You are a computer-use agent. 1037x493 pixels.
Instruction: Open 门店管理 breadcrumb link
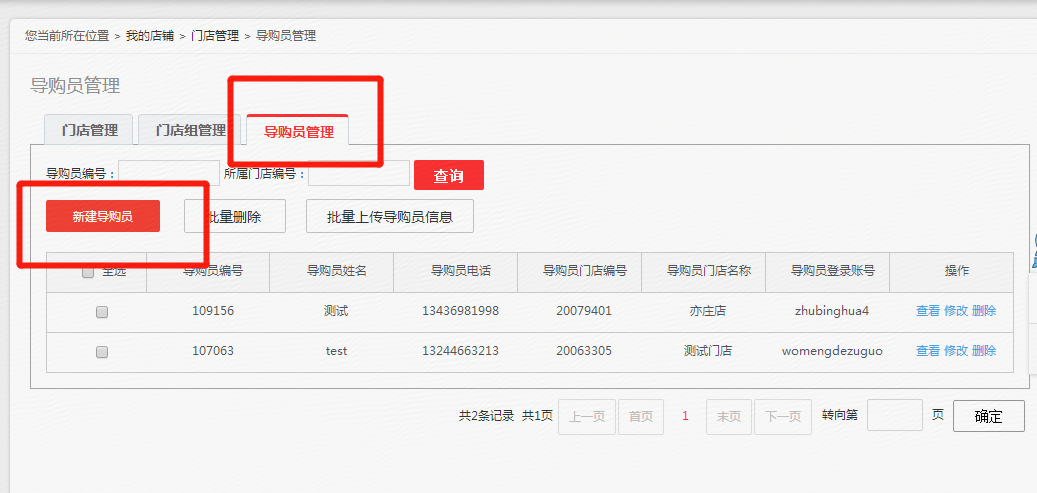pyautogui.click(x=215, y=36)
